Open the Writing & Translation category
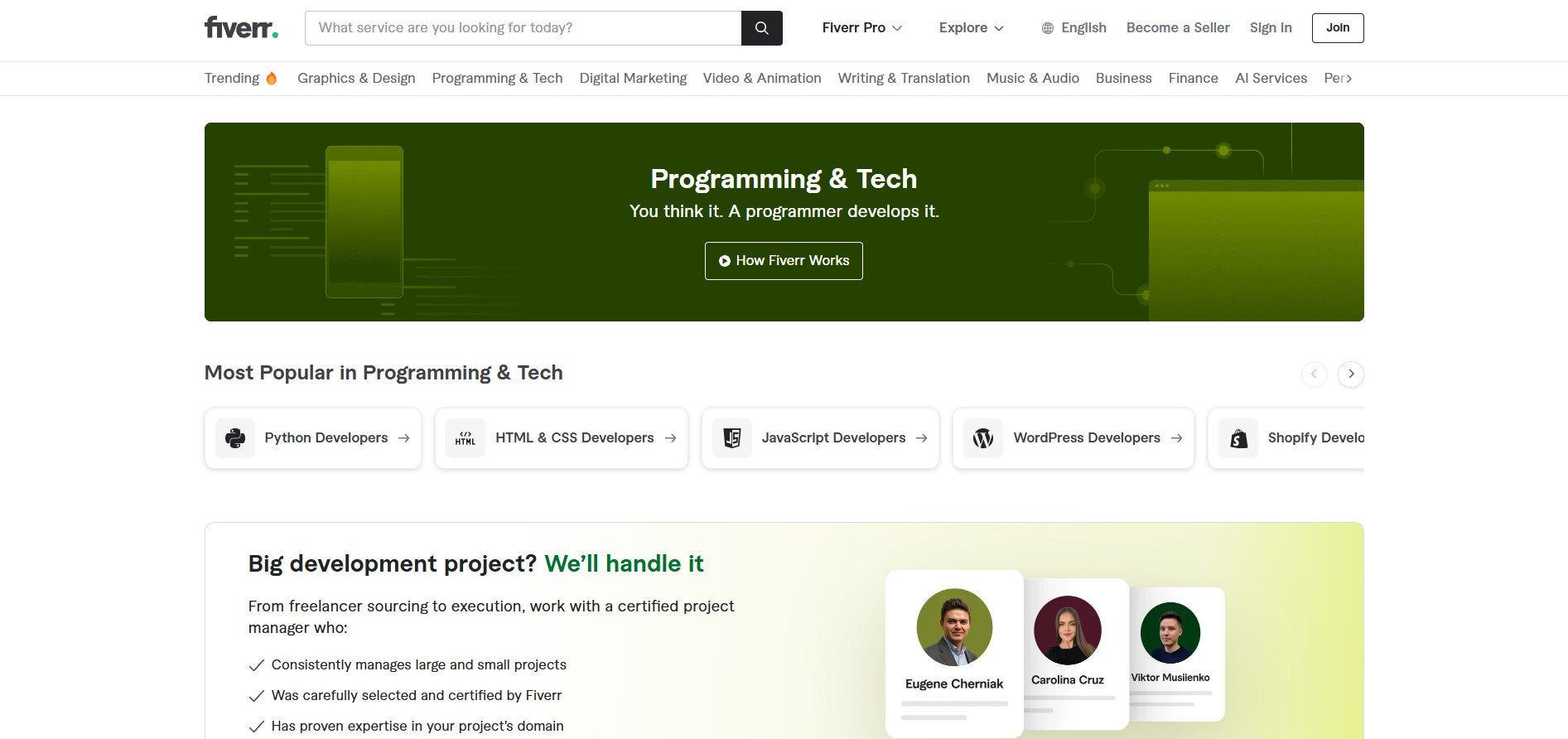The width and height of the screenshot is (1568, 739). (x=904, y=78)
